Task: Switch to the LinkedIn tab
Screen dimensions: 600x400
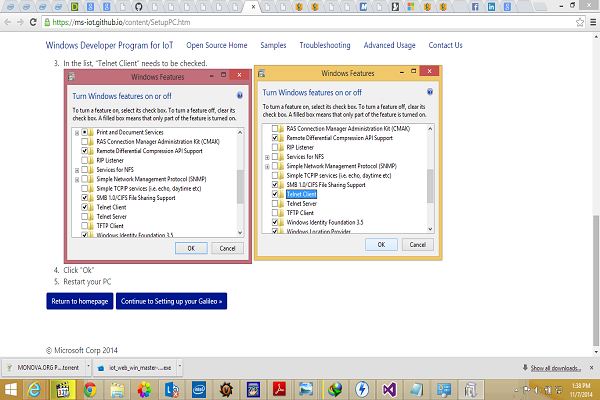Action: tap(491, 7)
